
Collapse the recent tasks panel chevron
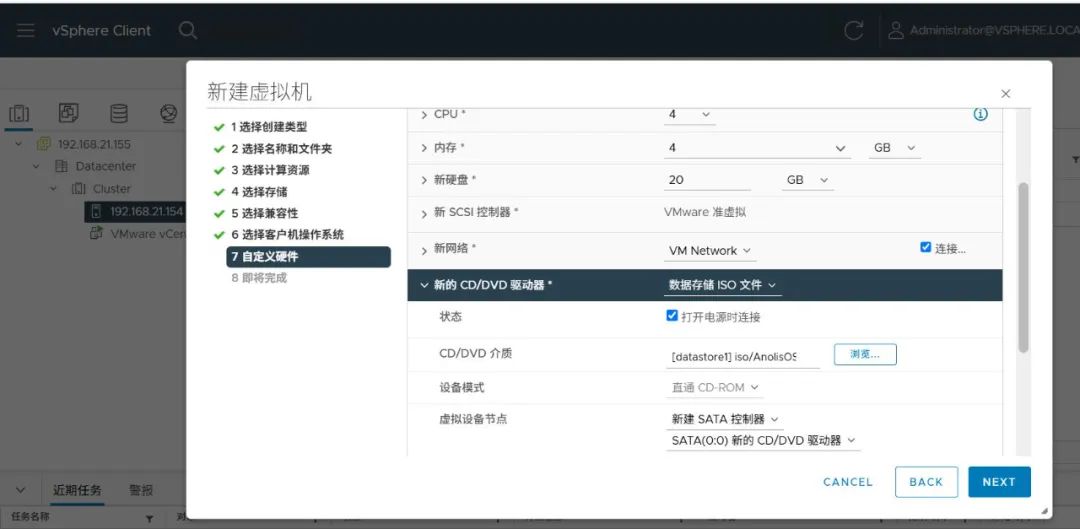pyautogui.click(x=20, y=490)
